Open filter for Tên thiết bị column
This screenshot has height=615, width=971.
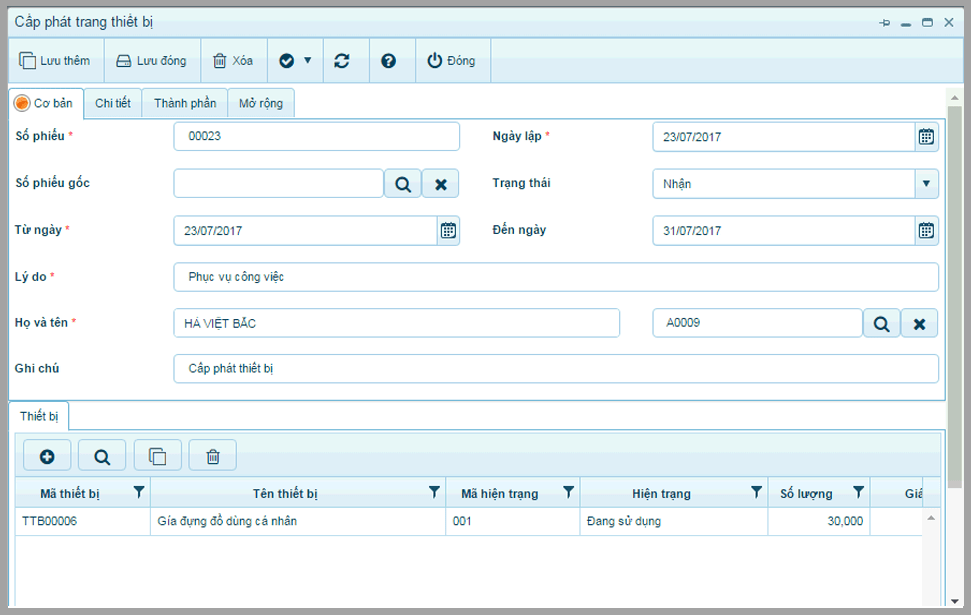435,492
